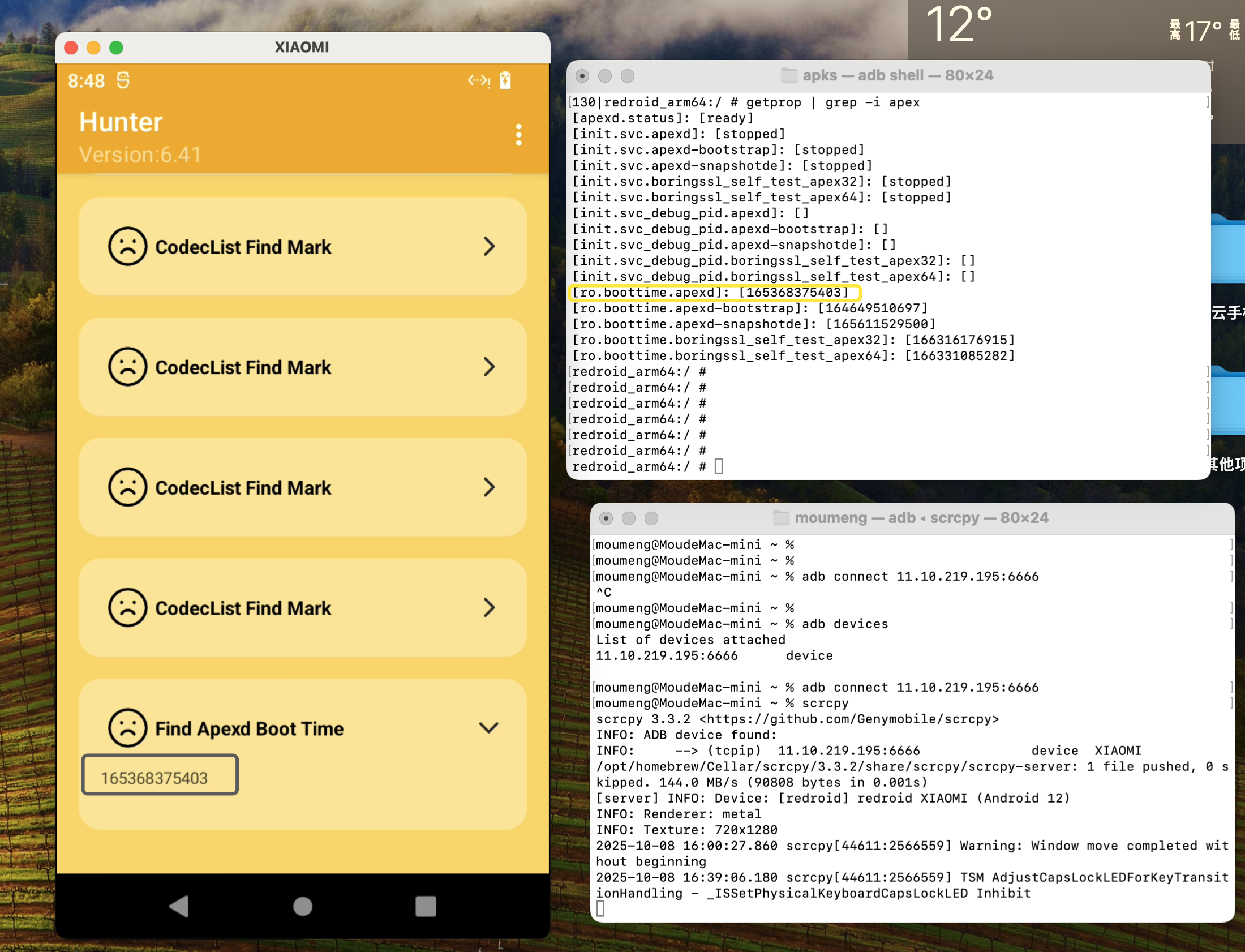This screenshot has width=1245, height=952.
Task: Open the third CodecList Find Mark card
Action: pos(302,487)
